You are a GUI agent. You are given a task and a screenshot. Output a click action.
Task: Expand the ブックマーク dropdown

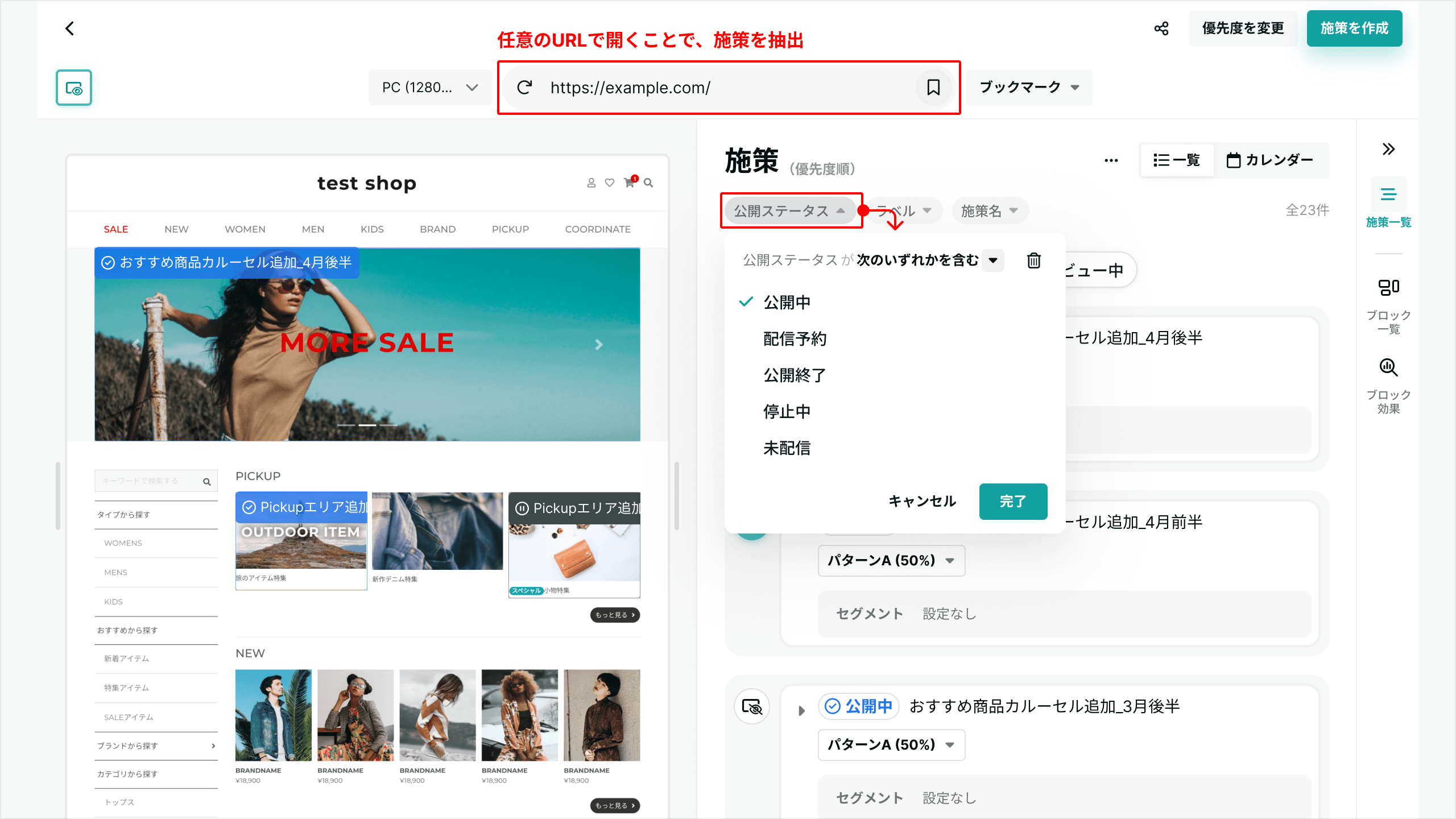pyautogui.click(x=1029, y=88)
